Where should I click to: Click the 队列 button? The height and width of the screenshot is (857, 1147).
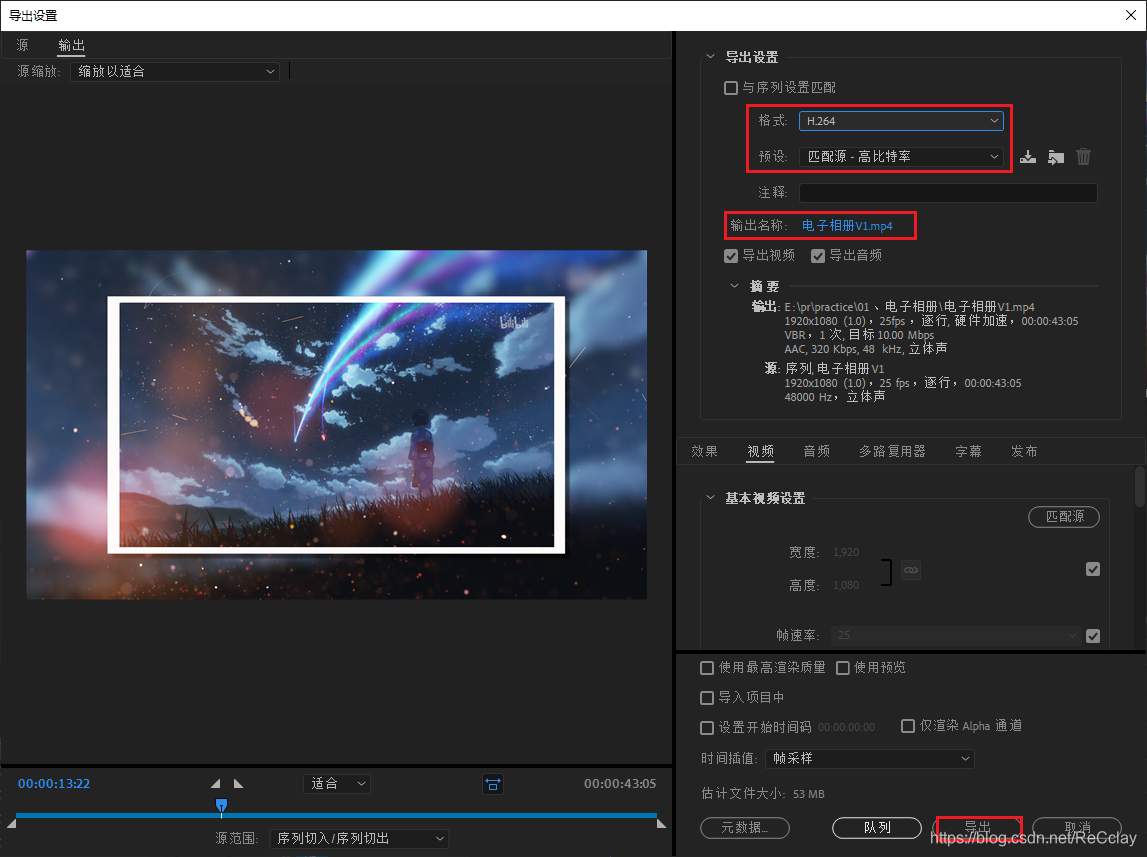877,828
